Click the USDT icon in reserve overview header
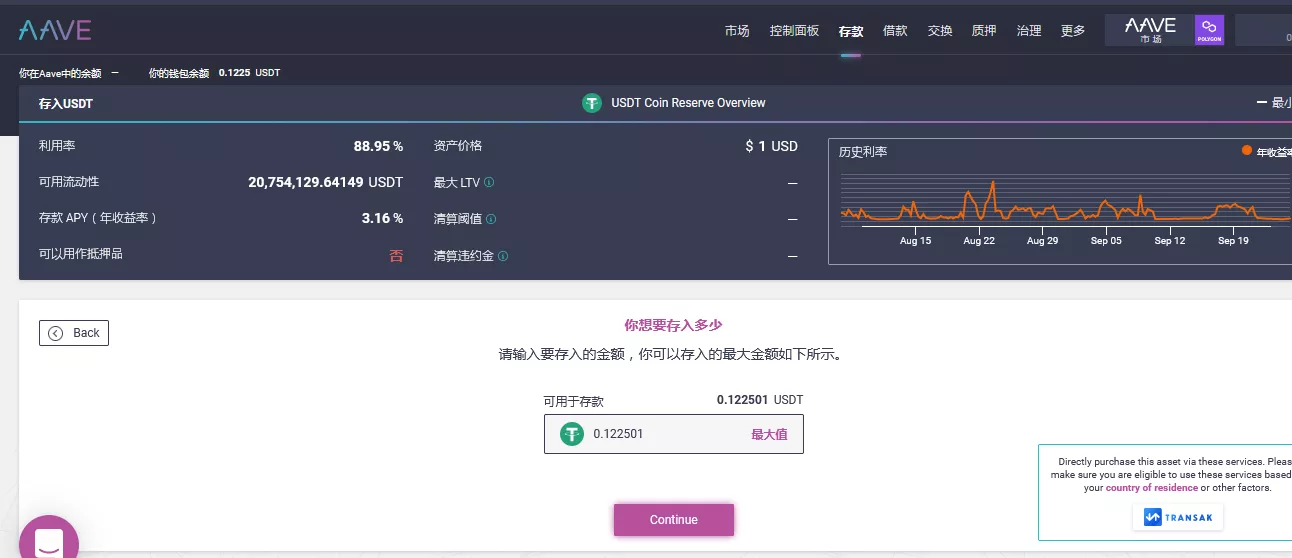Image resolution: width=1292 pixels, height=558 pixels. tap(592, 103)
